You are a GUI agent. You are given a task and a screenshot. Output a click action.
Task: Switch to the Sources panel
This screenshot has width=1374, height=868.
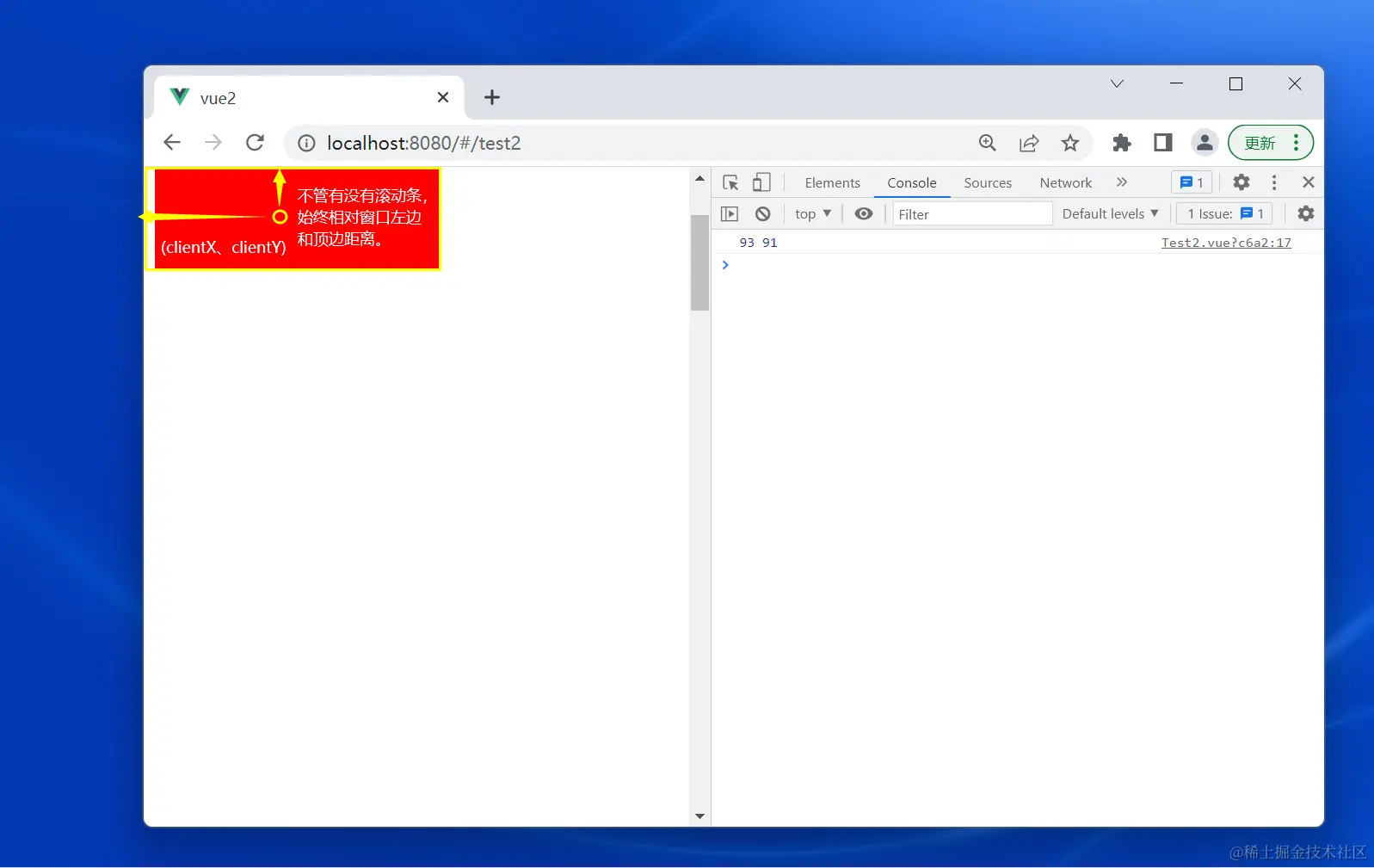(x=988, y=182)
